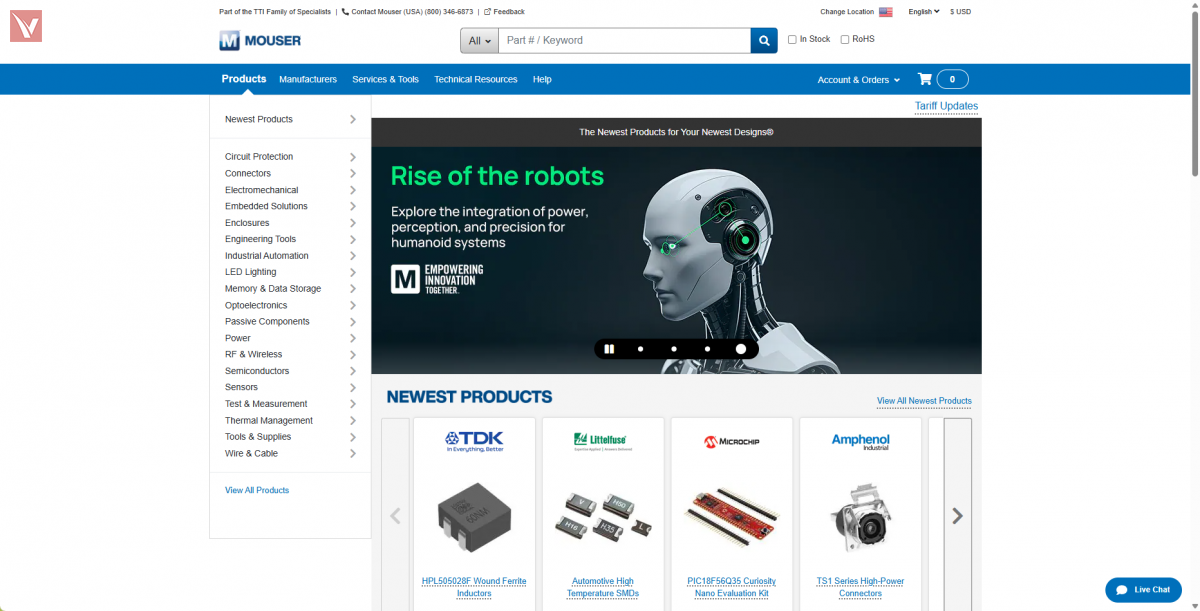Viewport: 1200px width, 611px height.
Task: Open HPL505028F Wound Ferrite Inductors link
Action: click(x=474, y=587)
